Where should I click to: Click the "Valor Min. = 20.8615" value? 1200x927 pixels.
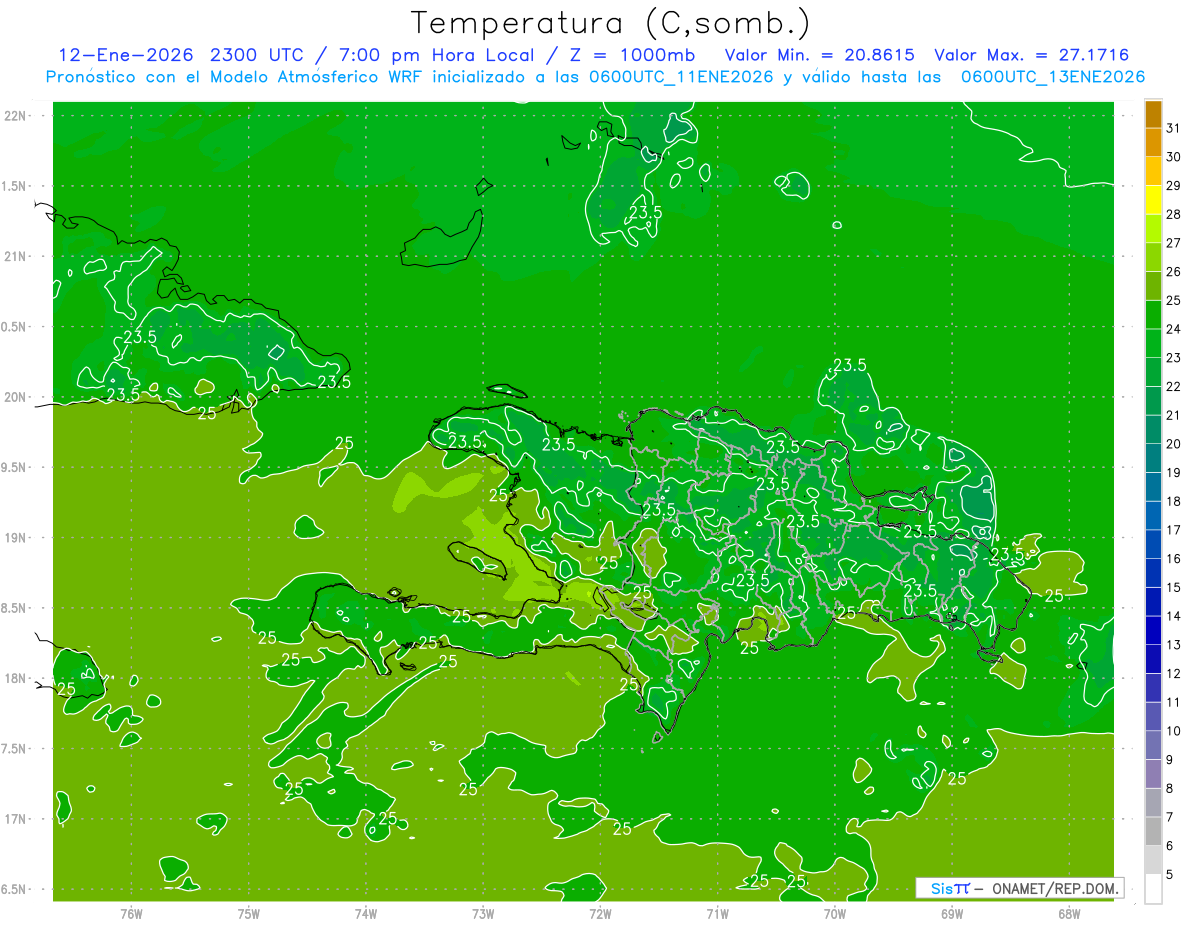click(x=819, y=56)
